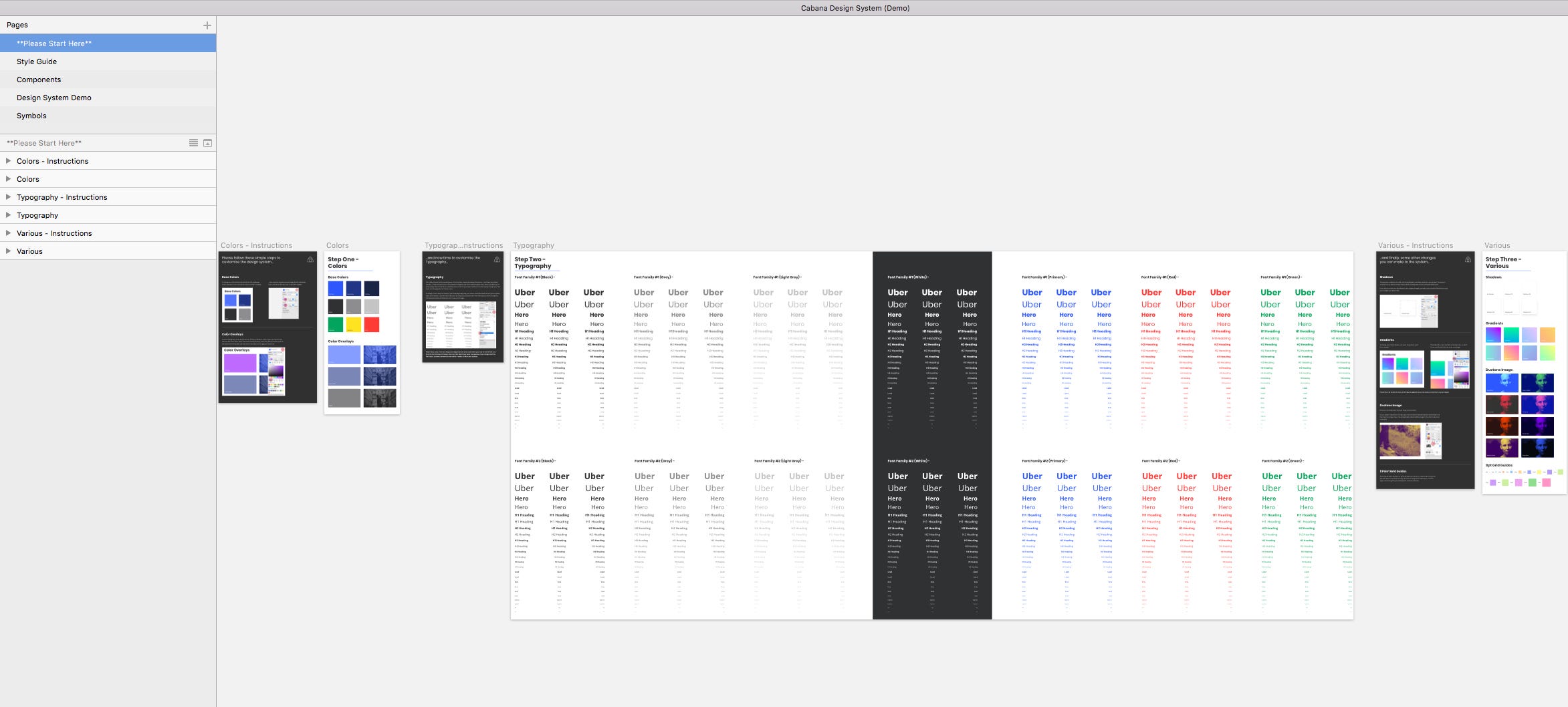Click the artboard thumbnail view icon
The width and height of the screenshot is (1568, 707).
[x=207, y=142]
